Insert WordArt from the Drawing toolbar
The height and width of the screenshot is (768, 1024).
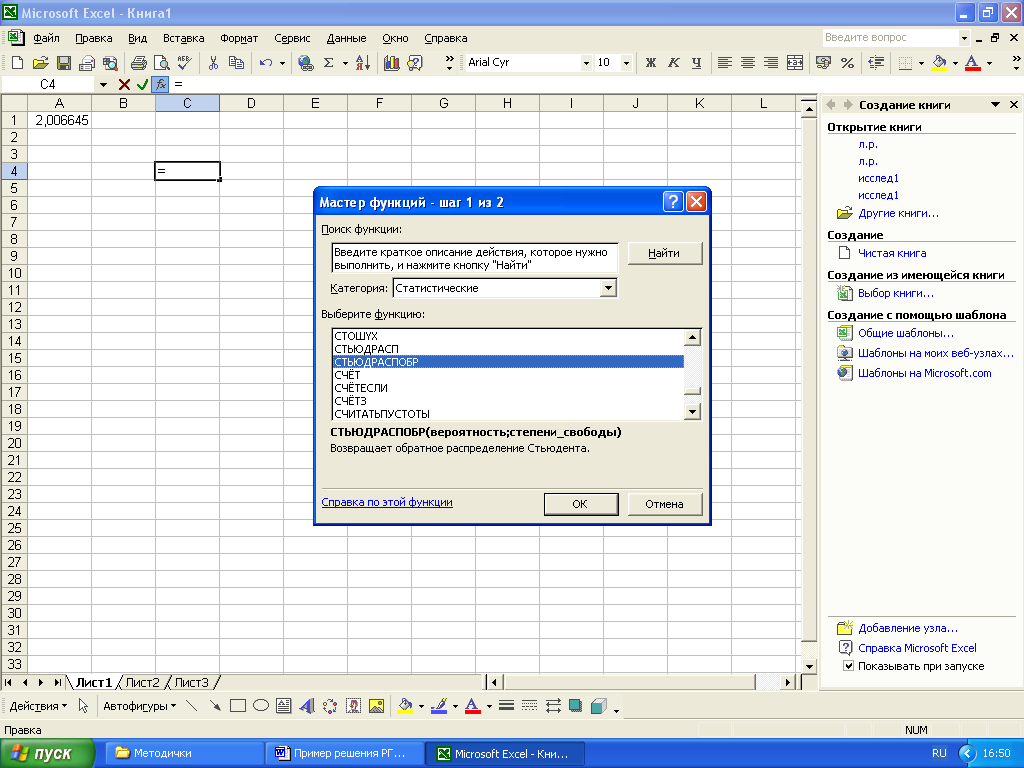(306, 706)
